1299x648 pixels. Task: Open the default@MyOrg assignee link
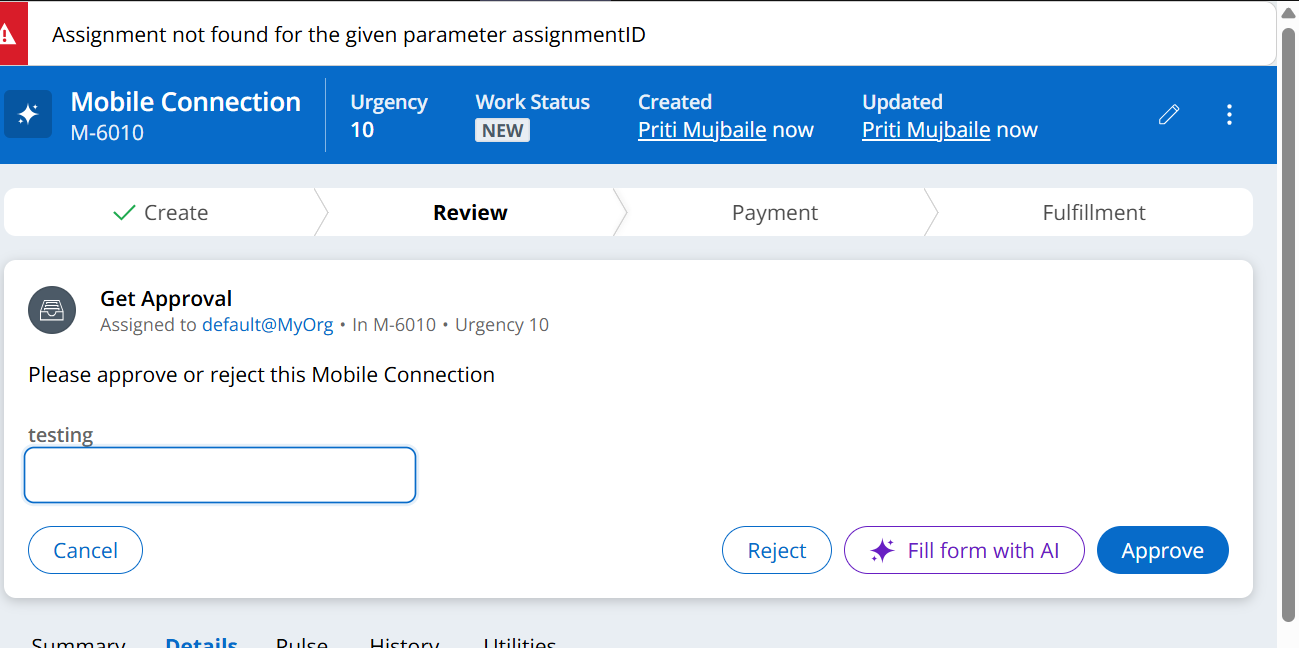[x=267, y=325]
